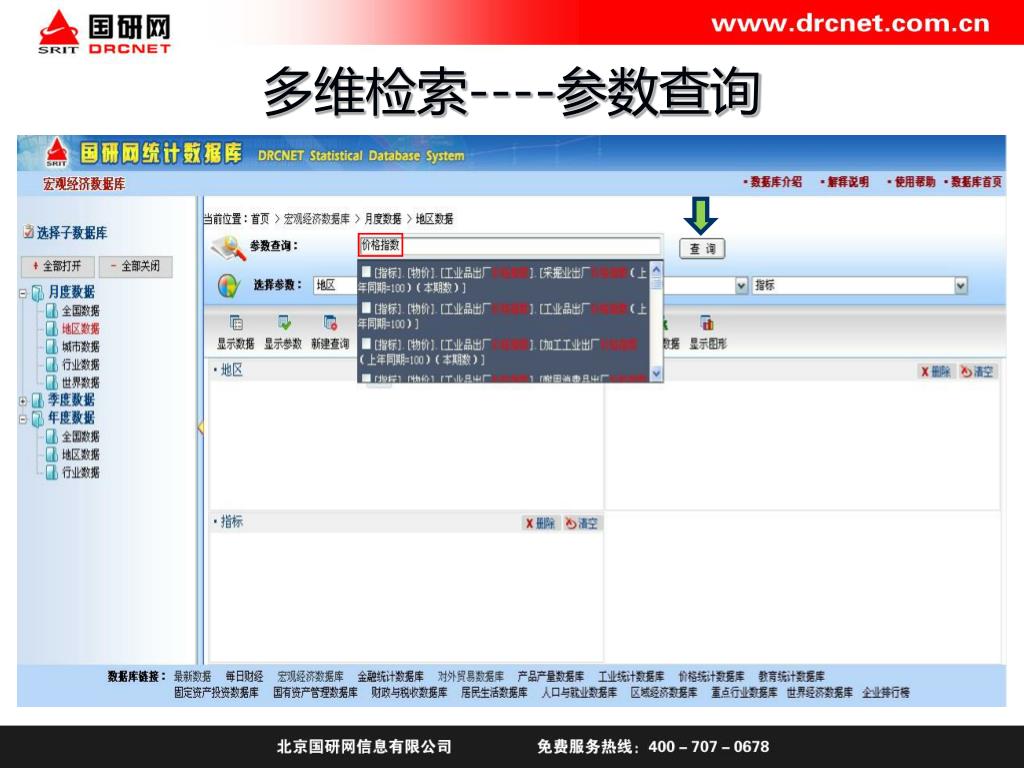Image resolution: width=1024 pixels, height=768 pixels.
Task: Click the 新建查询 toolbar icon
Action: [330, 323]
